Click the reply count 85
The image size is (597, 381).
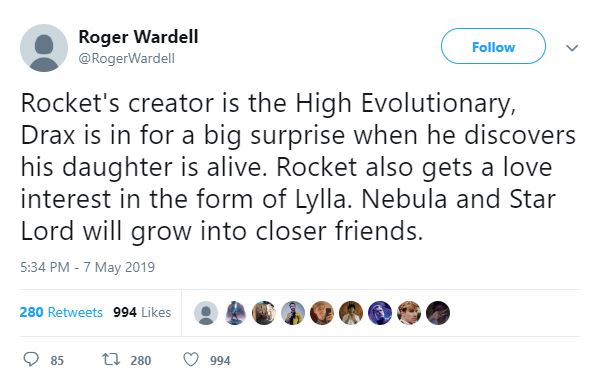coord(57,360)
